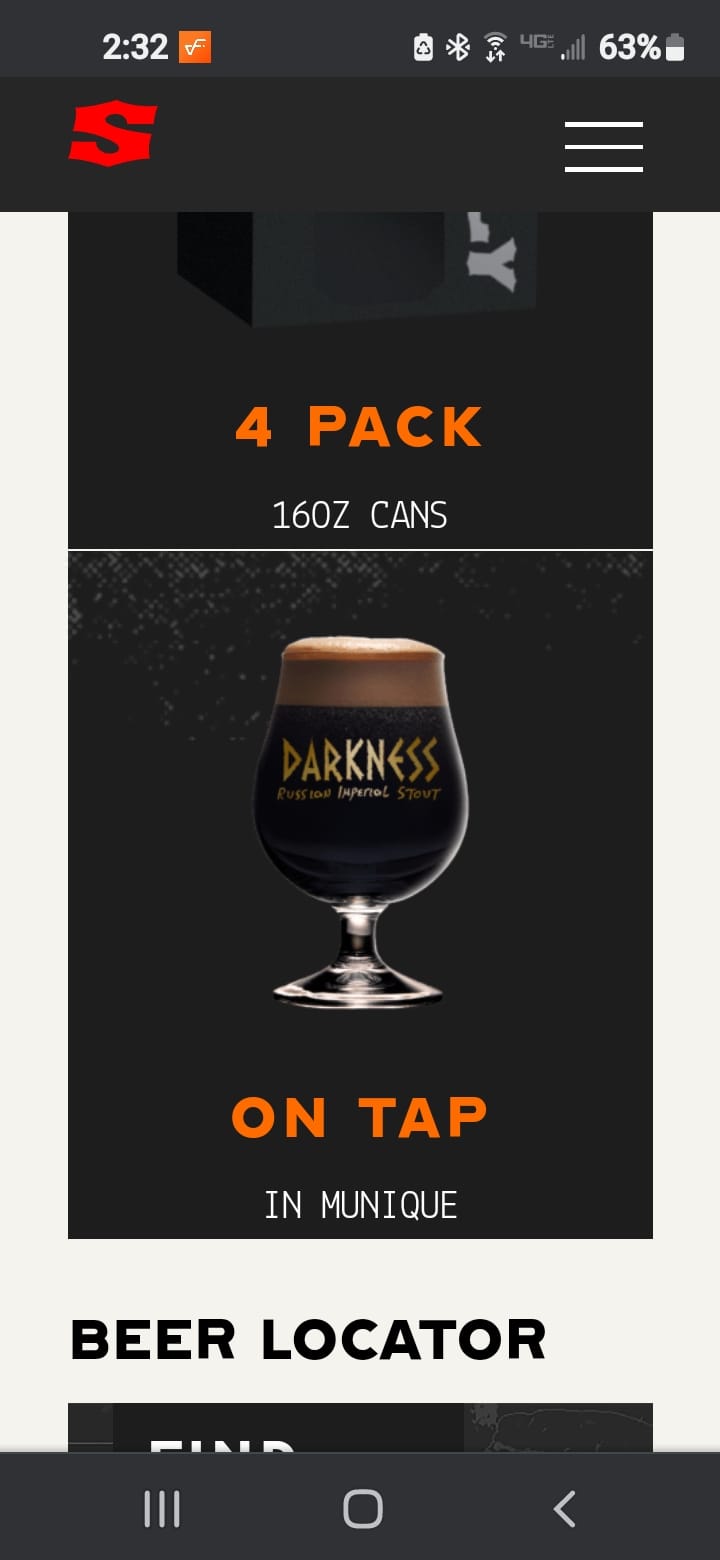Viewport: 720px width, 1560px height.
Task: Open Android recent apps button
Action: pos(162,1509)
